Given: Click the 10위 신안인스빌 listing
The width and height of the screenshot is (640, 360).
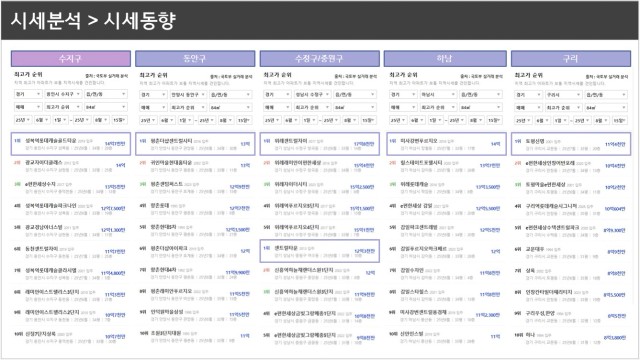Looking at the screenshot, I should [447, 337].
